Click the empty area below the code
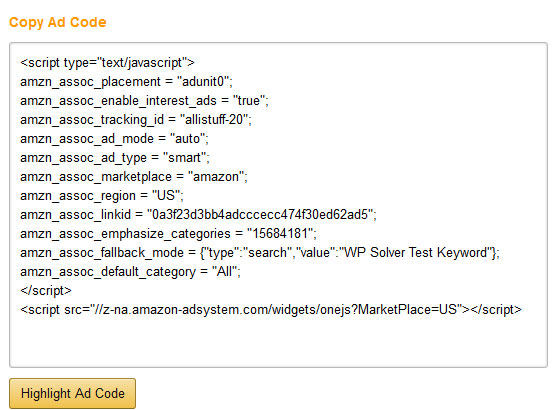The width and height of the screenshot is (560, 410). click(279, 341)
